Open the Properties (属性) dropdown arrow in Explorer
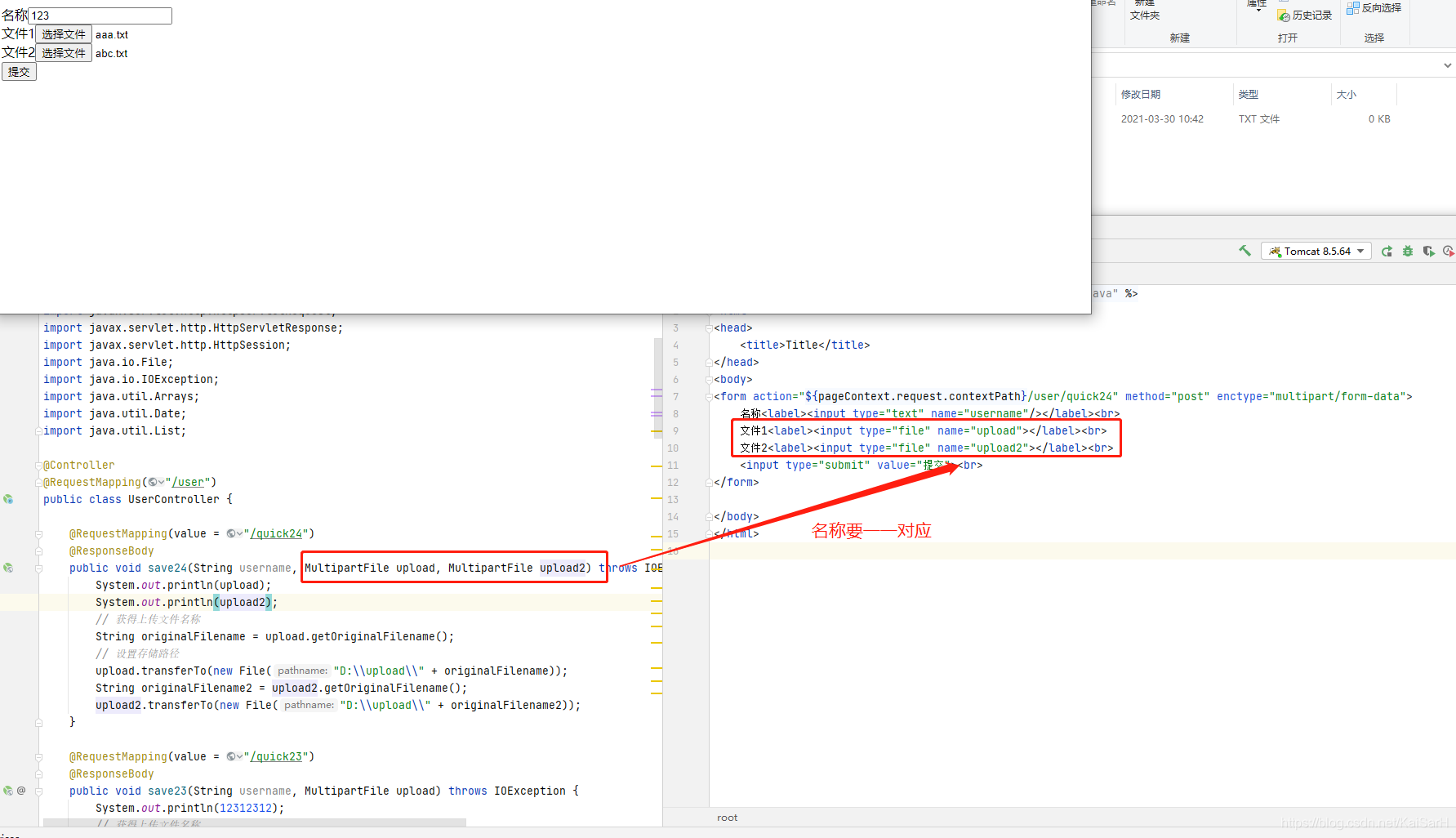Image resolution: width=1456 pixels, height=838 pixels. click(1259, 10)
